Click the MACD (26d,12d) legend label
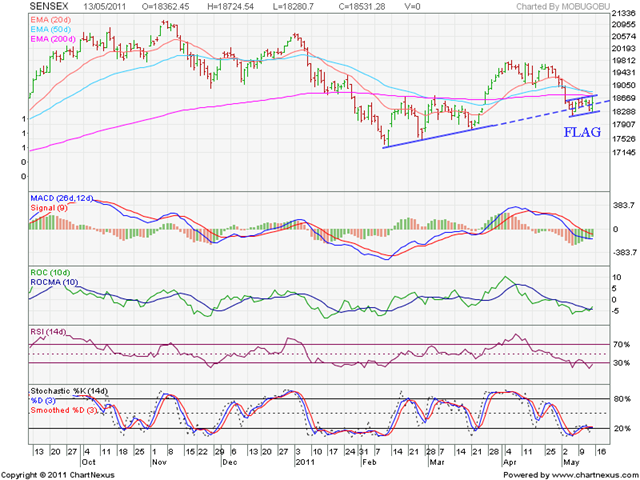640x480 pixels. coord(61,198)
